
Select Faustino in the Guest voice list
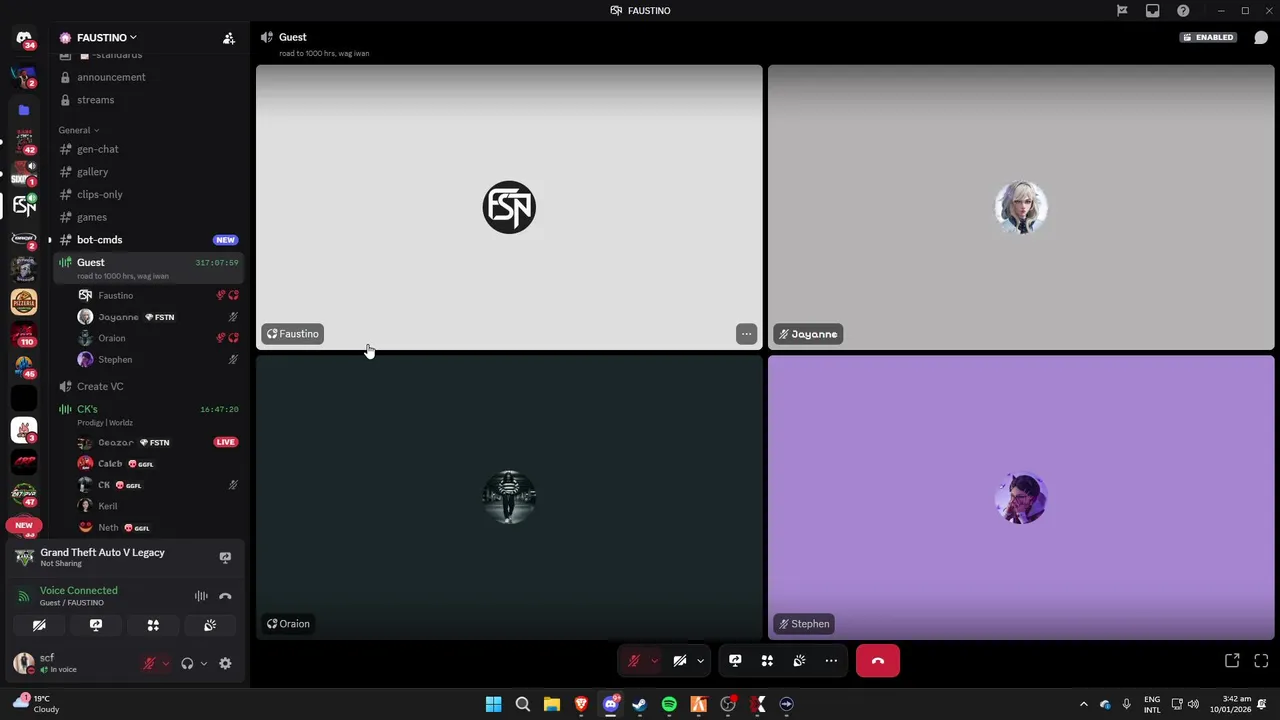pyautogui.click(x=158, y=295)
